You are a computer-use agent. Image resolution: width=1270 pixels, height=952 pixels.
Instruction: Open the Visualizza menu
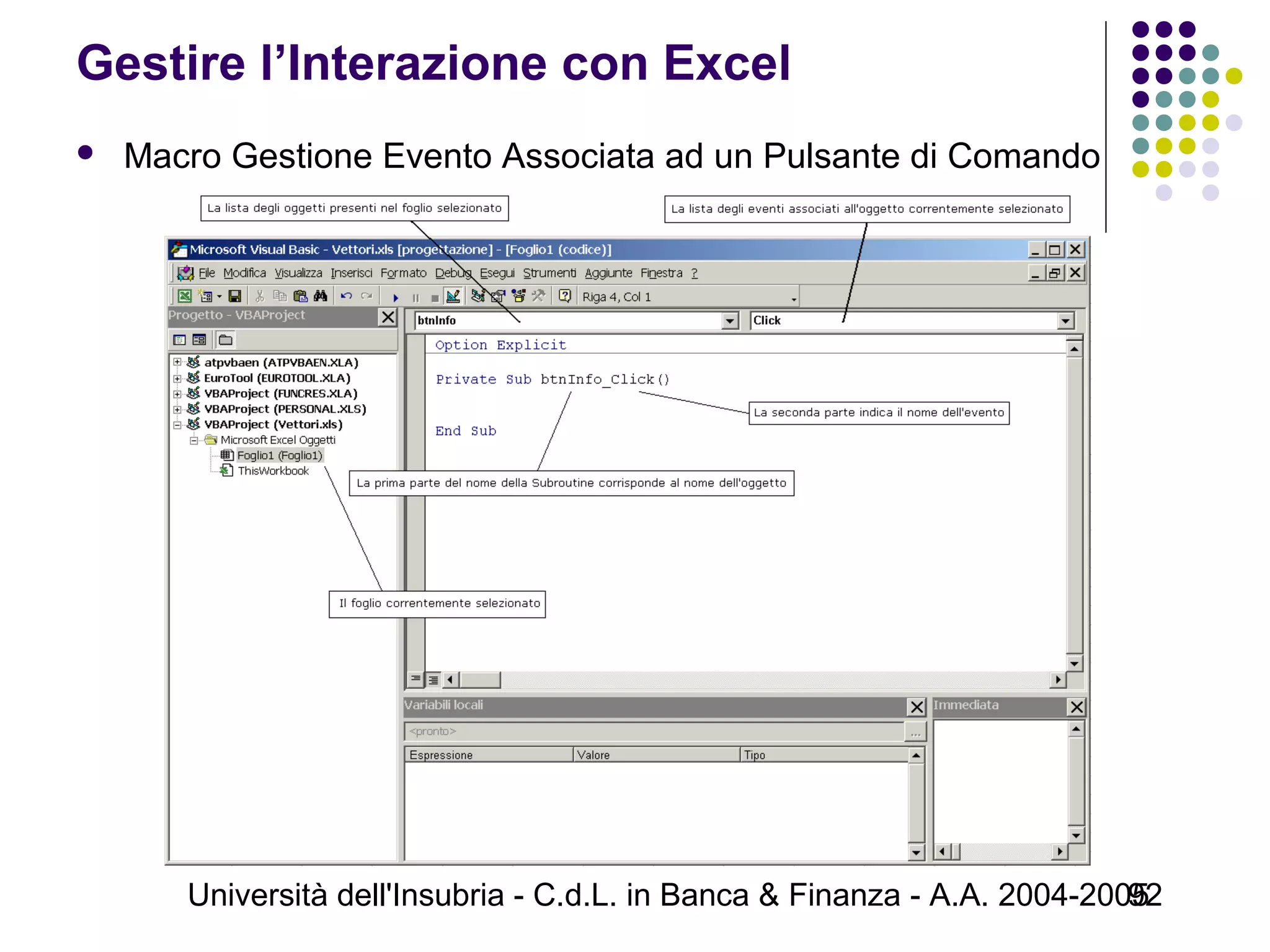(298, 273)
